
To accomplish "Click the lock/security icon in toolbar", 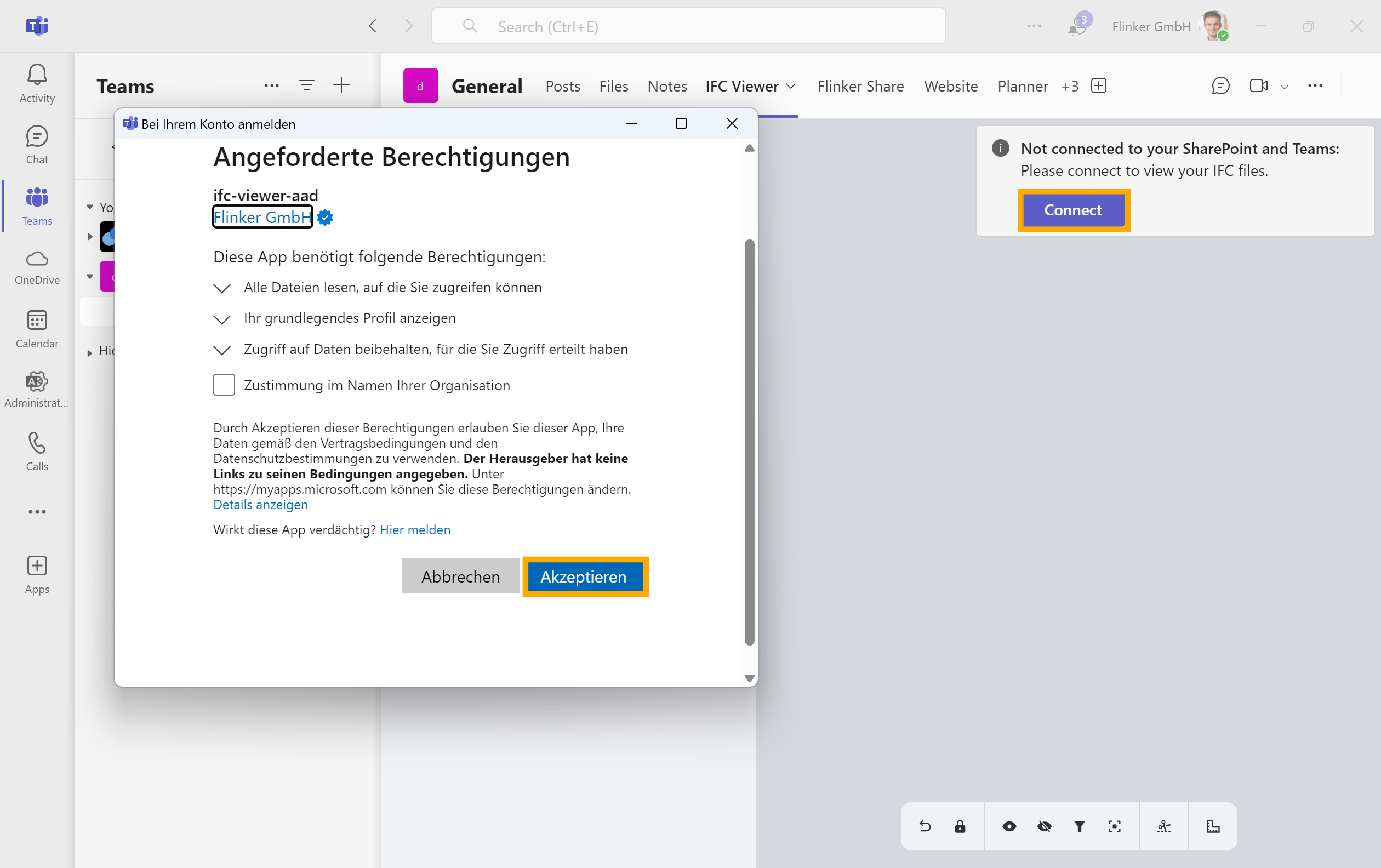I will click(959, 827).
